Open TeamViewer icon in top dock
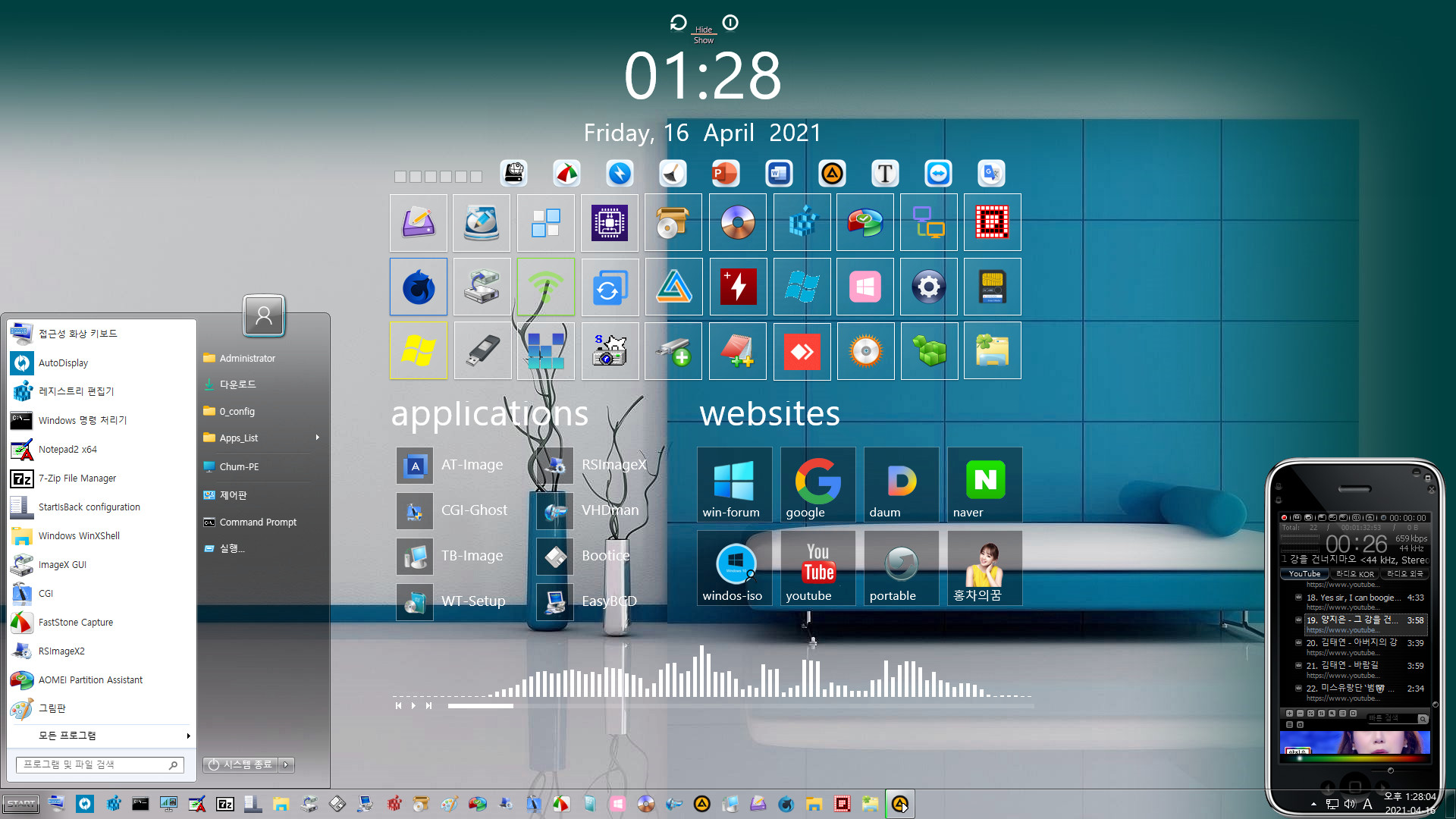Image resolution: width=1456 pixels, height=819 pixels. pyautogui.click(x=938, y=174)
